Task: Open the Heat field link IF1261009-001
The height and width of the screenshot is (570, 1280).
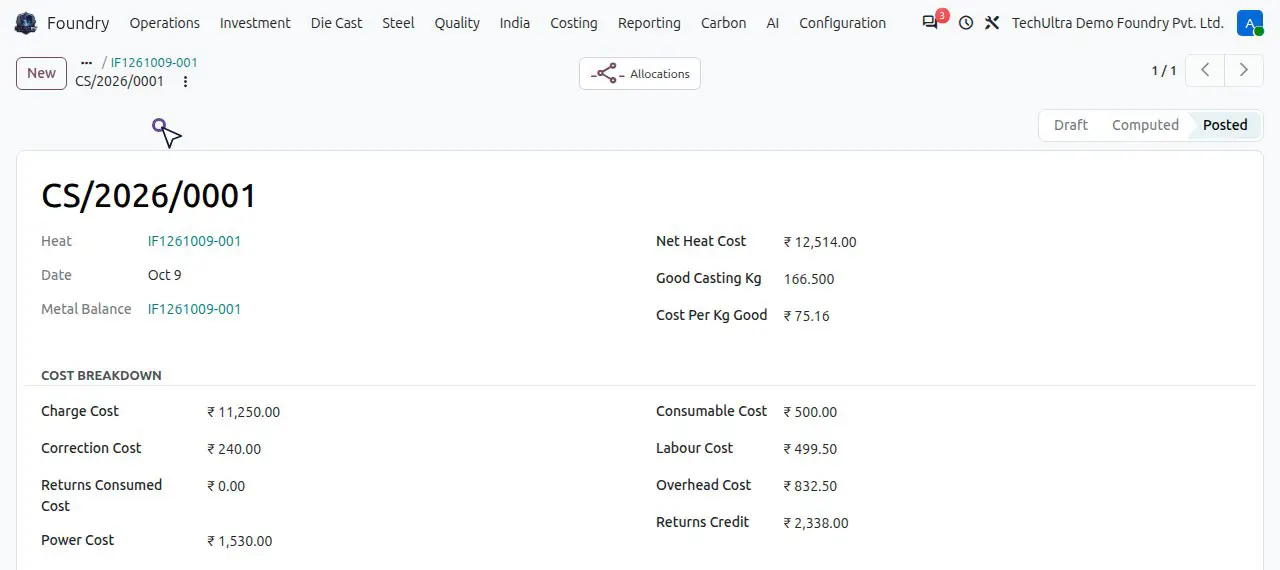Action: pos(194,241)
